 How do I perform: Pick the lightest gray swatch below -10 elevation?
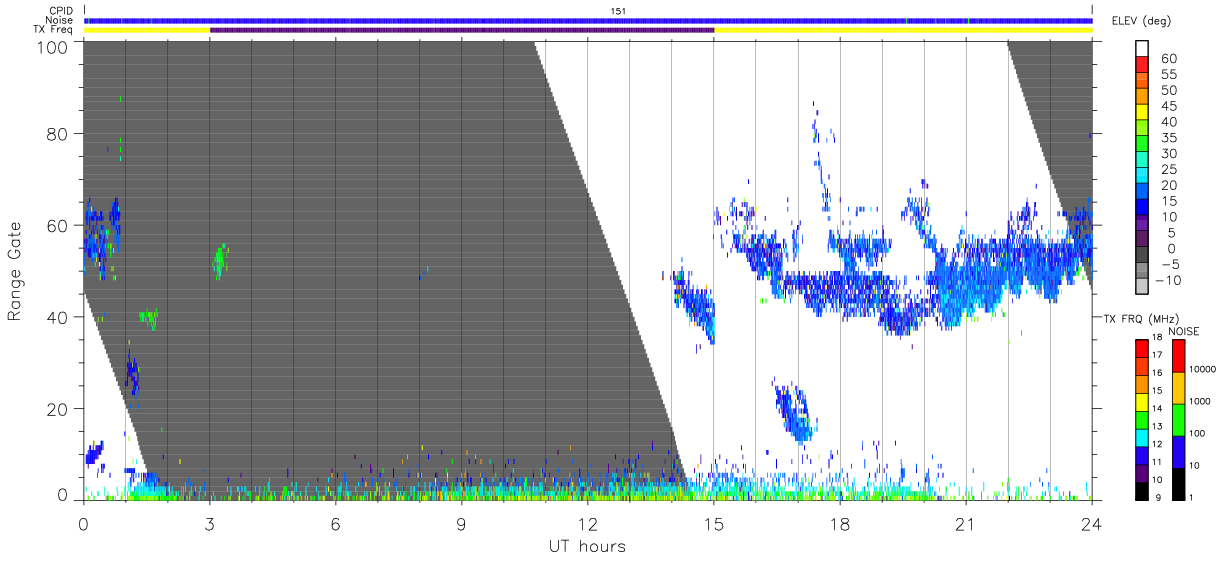[1142, 288]
